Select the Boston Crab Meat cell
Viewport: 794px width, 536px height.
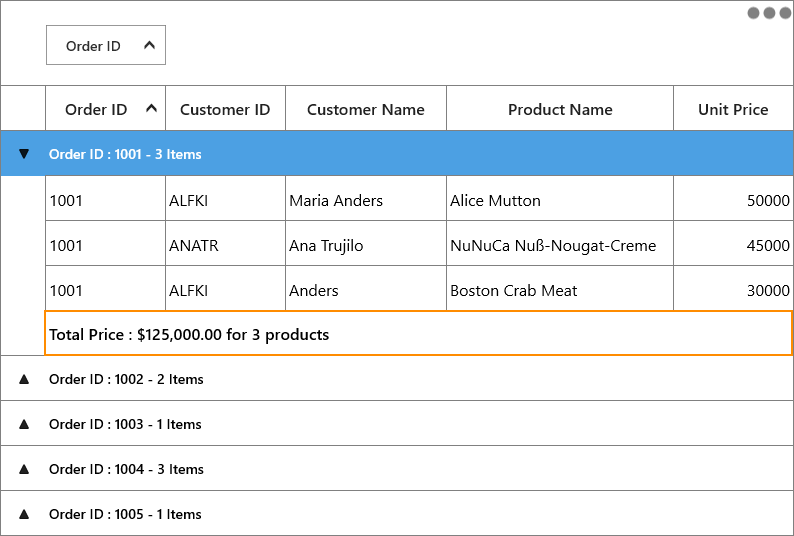[560, 288]
